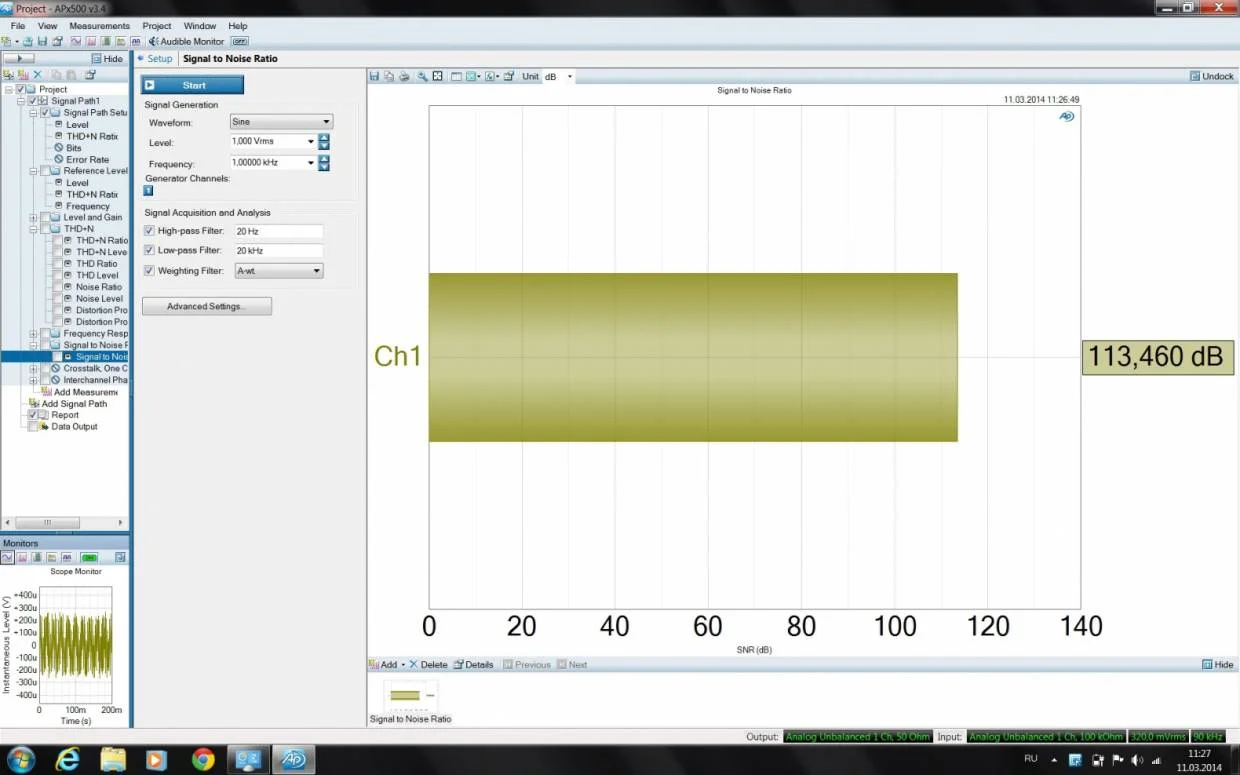Click the save project icon in main toolbar
The width and height of the screenshot is (1240, 775).
42,41
